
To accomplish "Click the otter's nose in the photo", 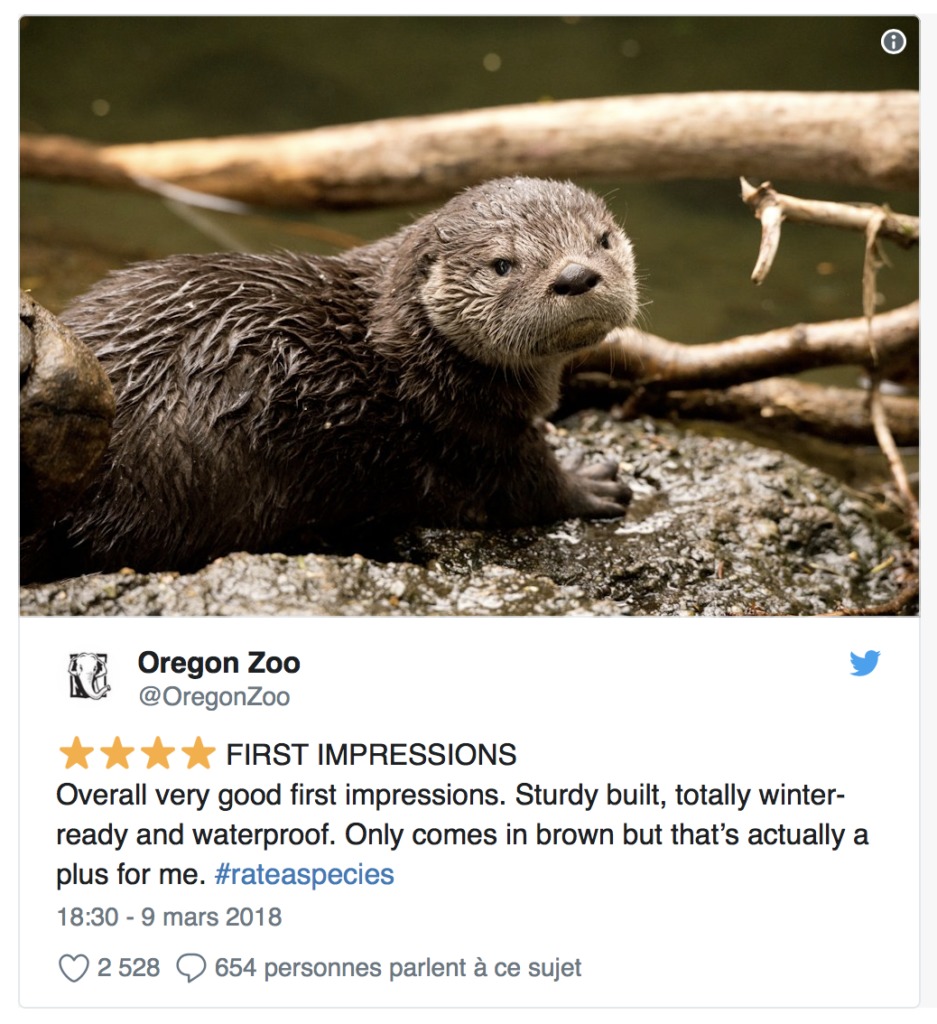I will click(x=577, y=279).
